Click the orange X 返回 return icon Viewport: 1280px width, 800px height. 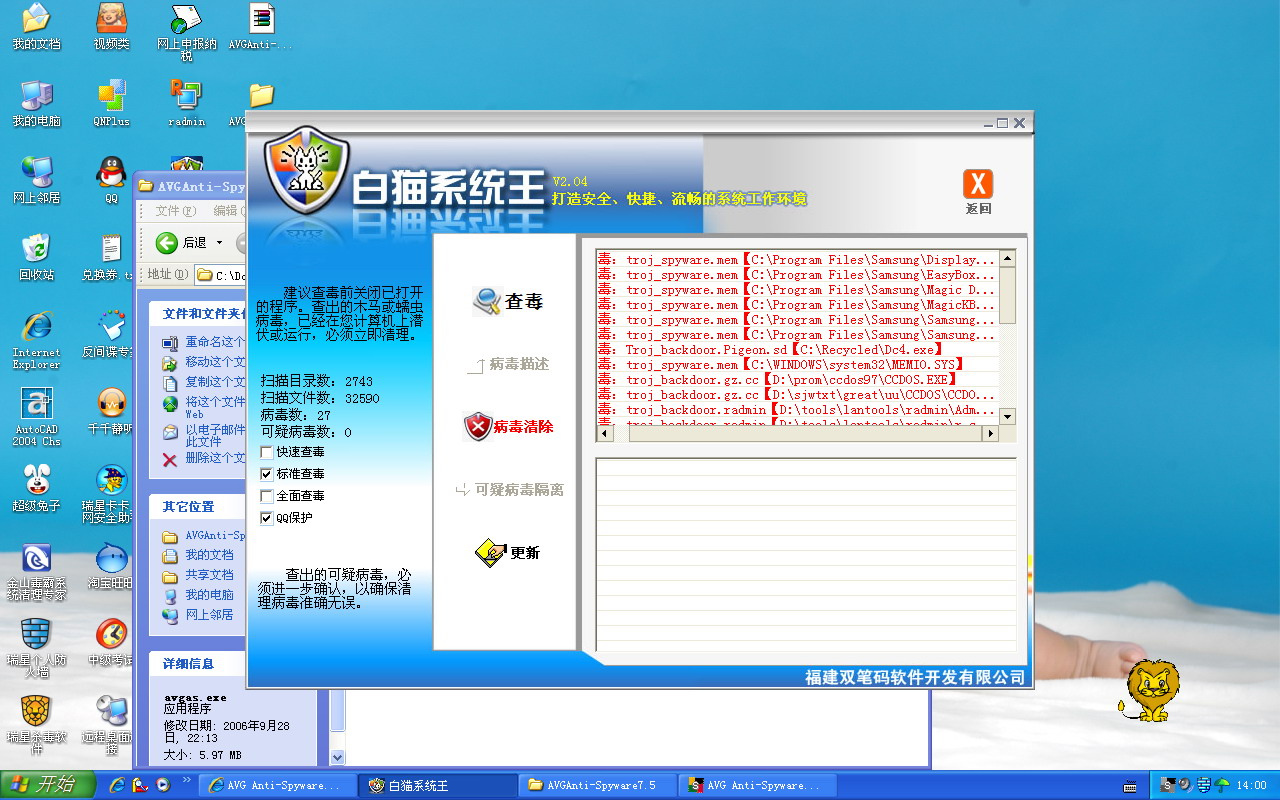[x=978, y=192]
